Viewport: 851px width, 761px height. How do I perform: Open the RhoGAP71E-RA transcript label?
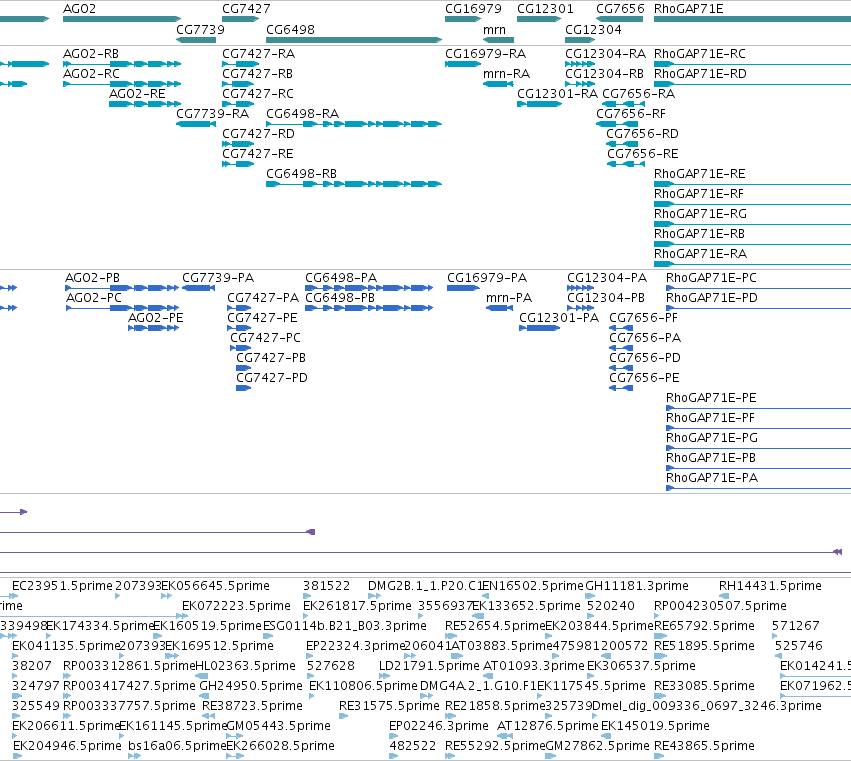701,253
